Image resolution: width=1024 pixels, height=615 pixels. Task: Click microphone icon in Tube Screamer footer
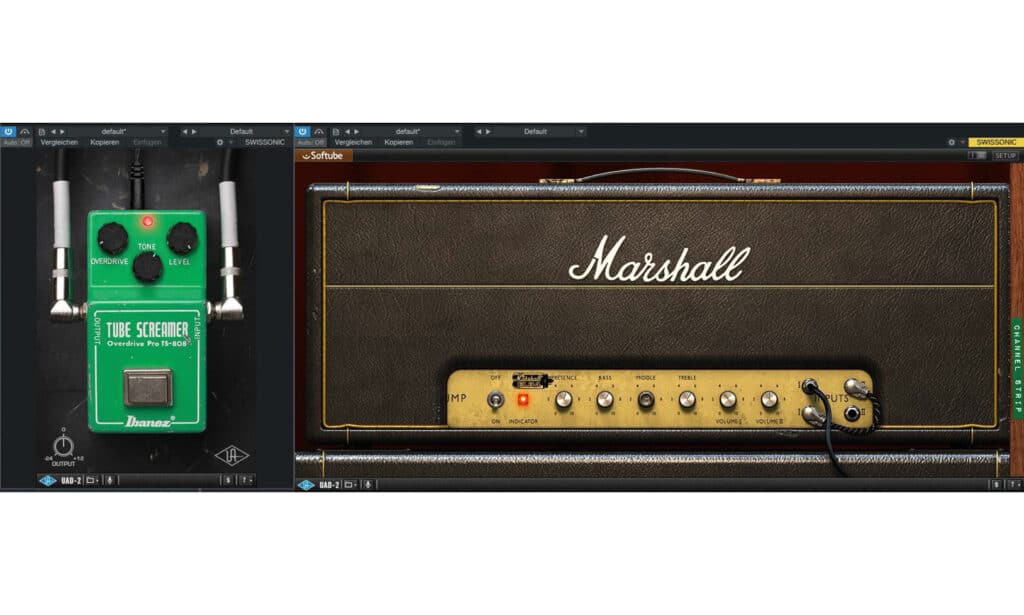pyautogui.click(x=110, y=481)
